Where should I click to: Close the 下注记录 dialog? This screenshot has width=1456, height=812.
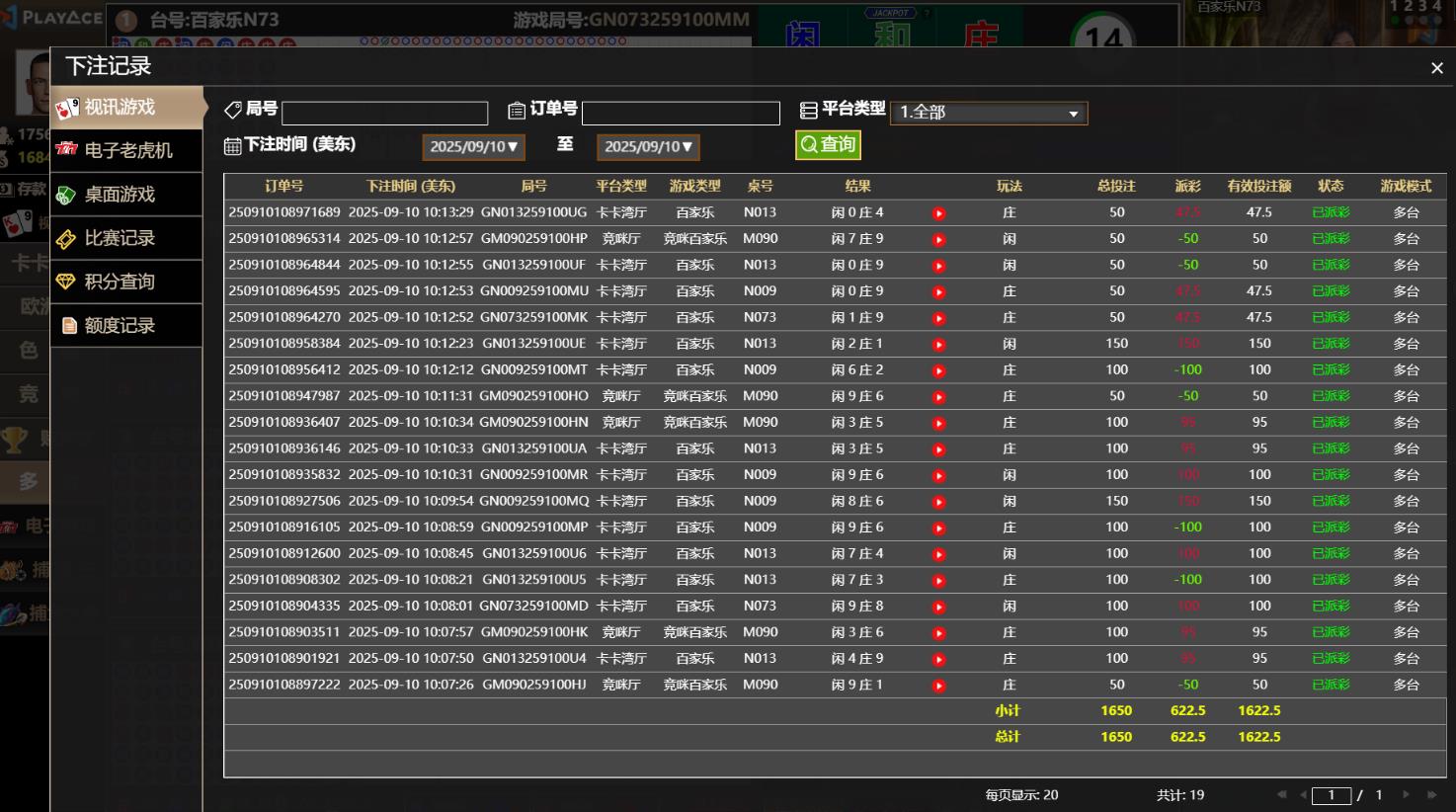pyautogui.click(x=1436, y=68)
